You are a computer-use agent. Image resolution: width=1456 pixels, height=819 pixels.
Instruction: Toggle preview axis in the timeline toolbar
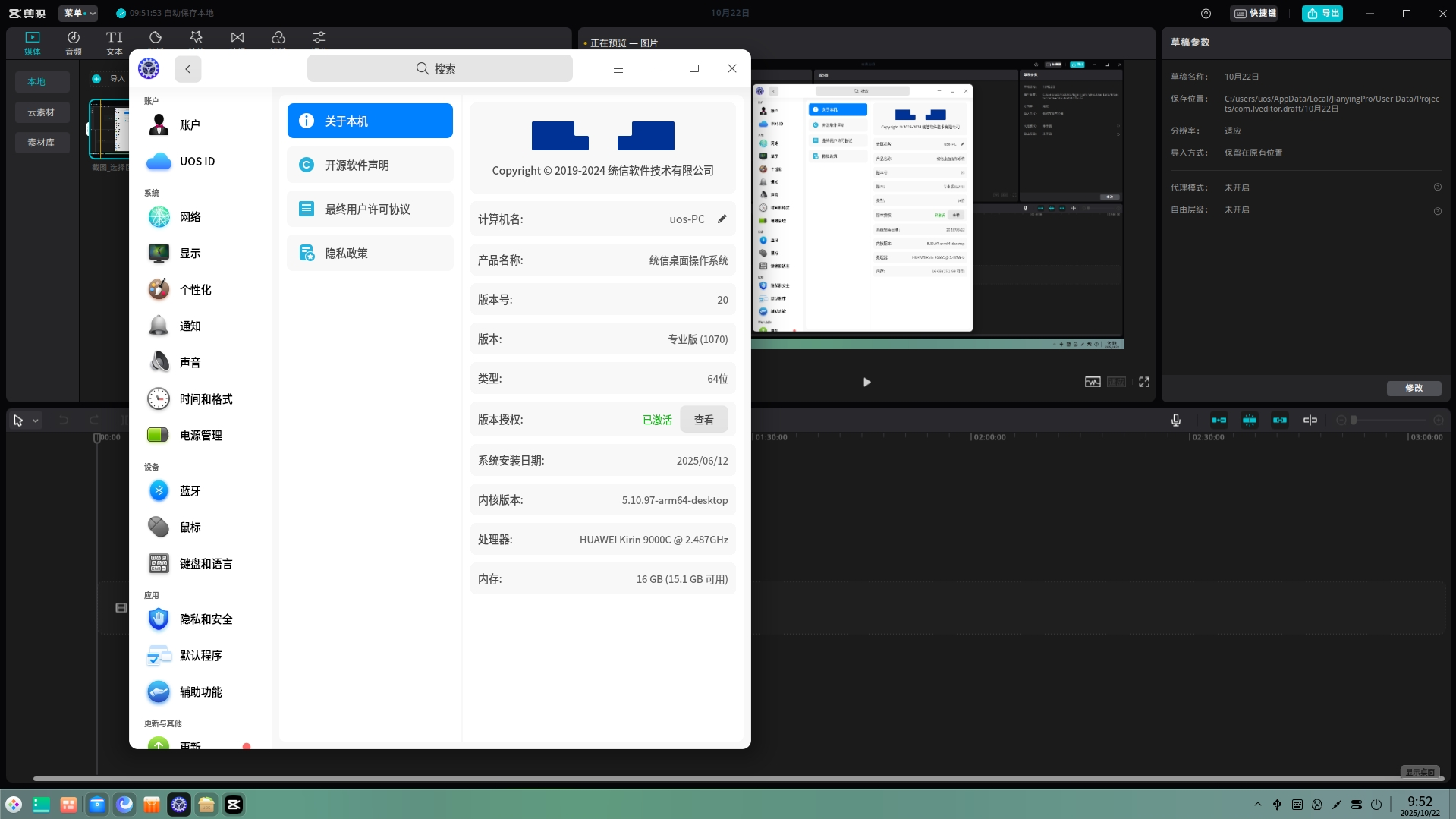(1310, 421)
